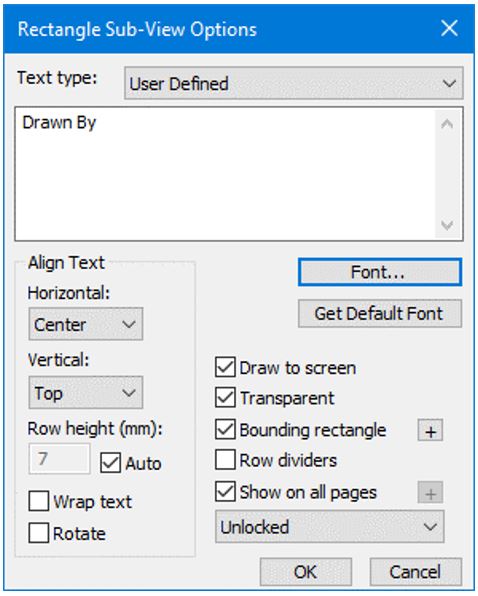Enable the Wrap text checkbox
Image resolution: width=478 pixels, height=596 pixels.
[39, 501]
